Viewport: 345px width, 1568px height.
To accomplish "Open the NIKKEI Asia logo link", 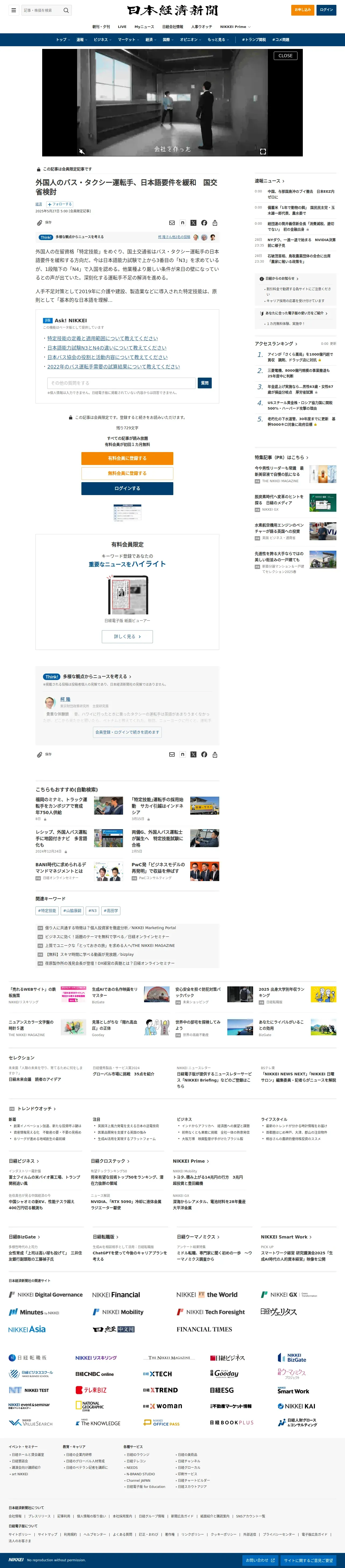I will point(27,1329).
